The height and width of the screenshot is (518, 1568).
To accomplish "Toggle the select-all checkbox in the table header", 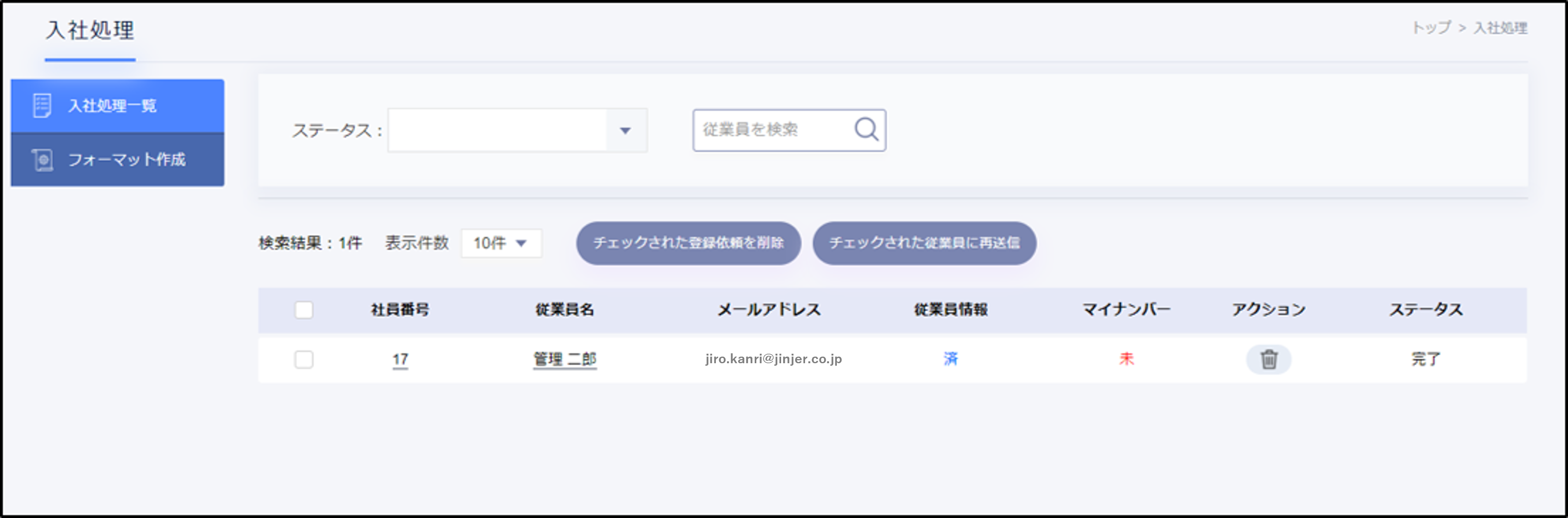I will point(304,309).
